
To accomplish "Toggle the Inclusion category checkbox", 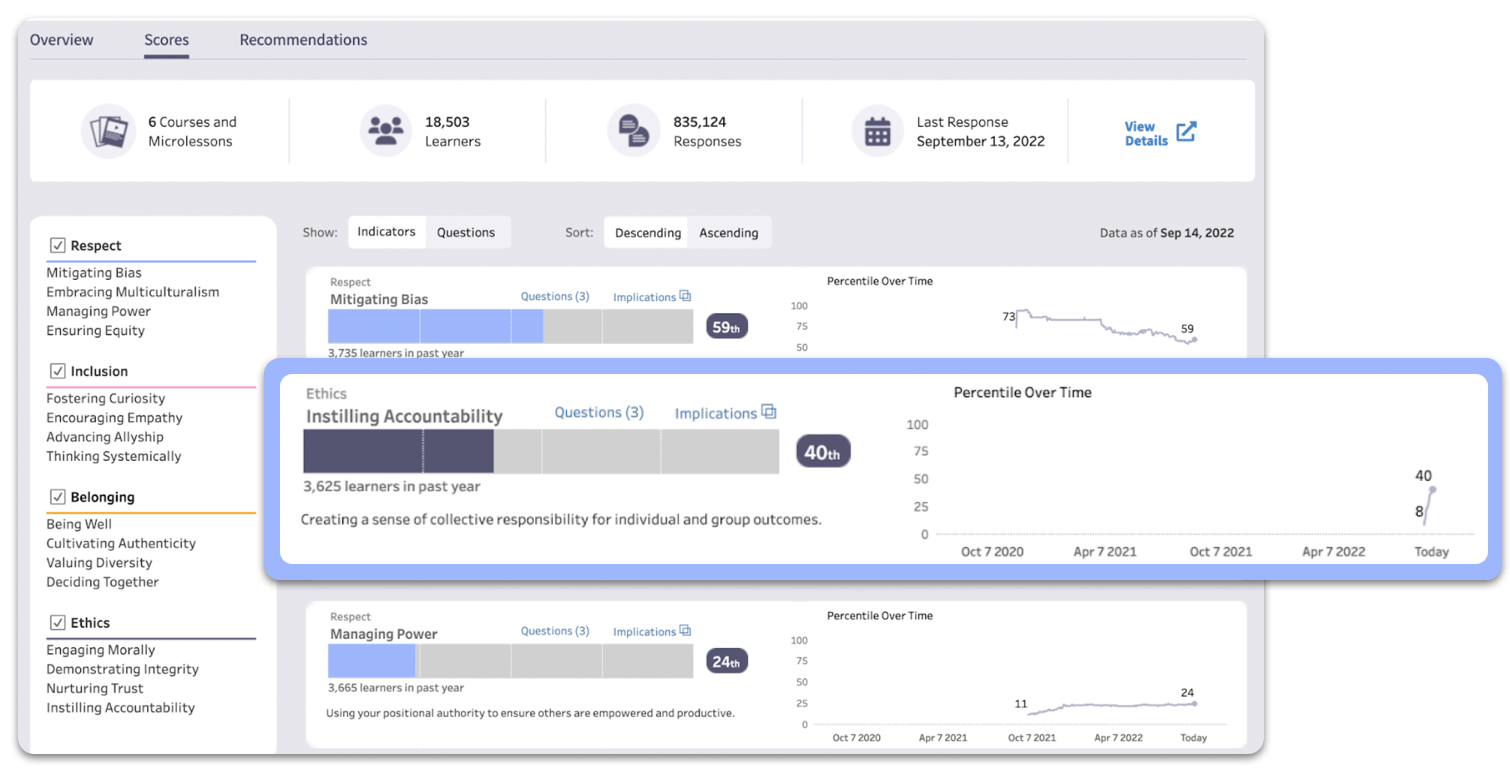I will (x=58, y=371).
